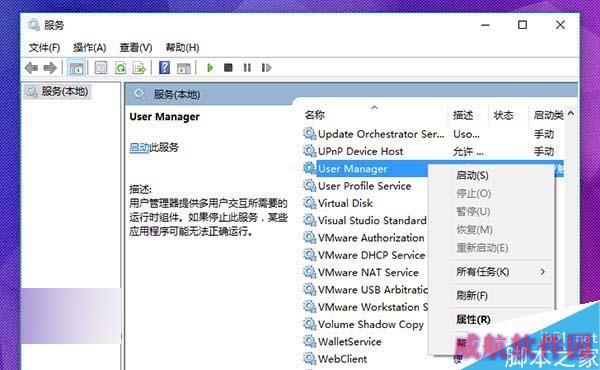Open the 查看(V) menu
600x370 pixels.
[x=136, y=47]
